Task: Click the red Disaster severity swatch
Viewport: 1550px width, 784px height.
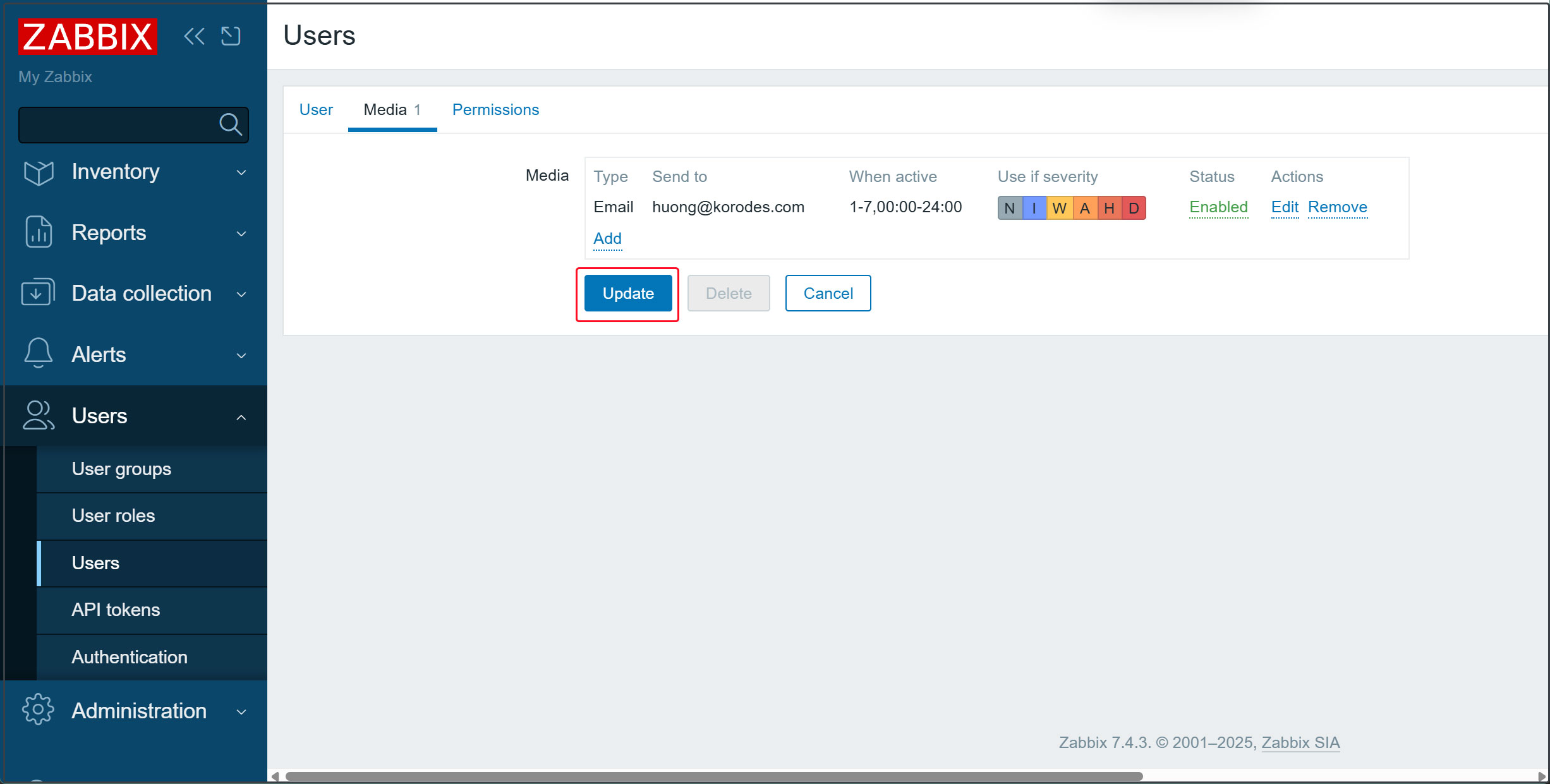Action: tap(1134, 208)
